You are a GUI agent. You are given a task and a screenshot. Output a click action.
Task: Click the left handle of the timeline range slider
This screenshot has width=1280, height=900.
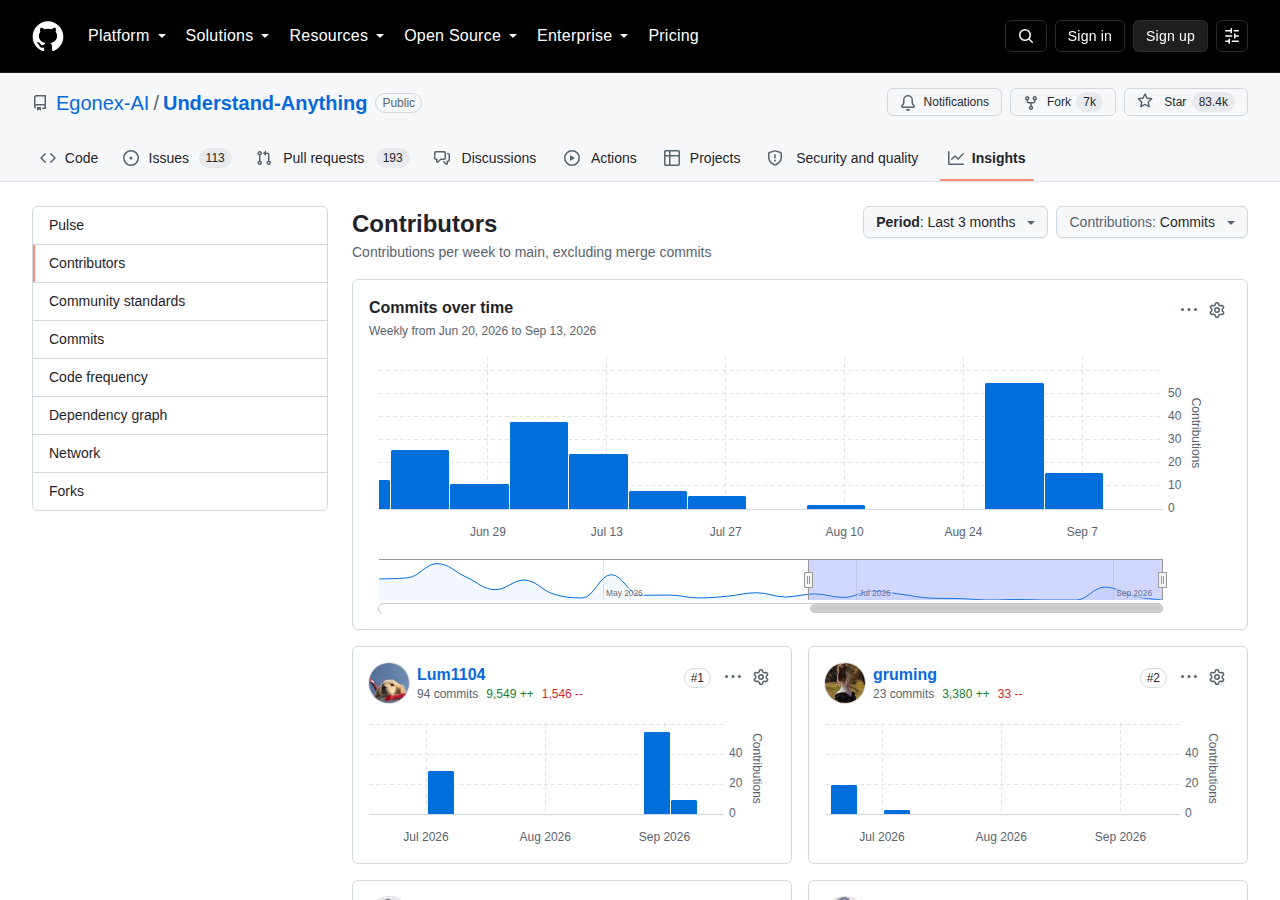809,580
